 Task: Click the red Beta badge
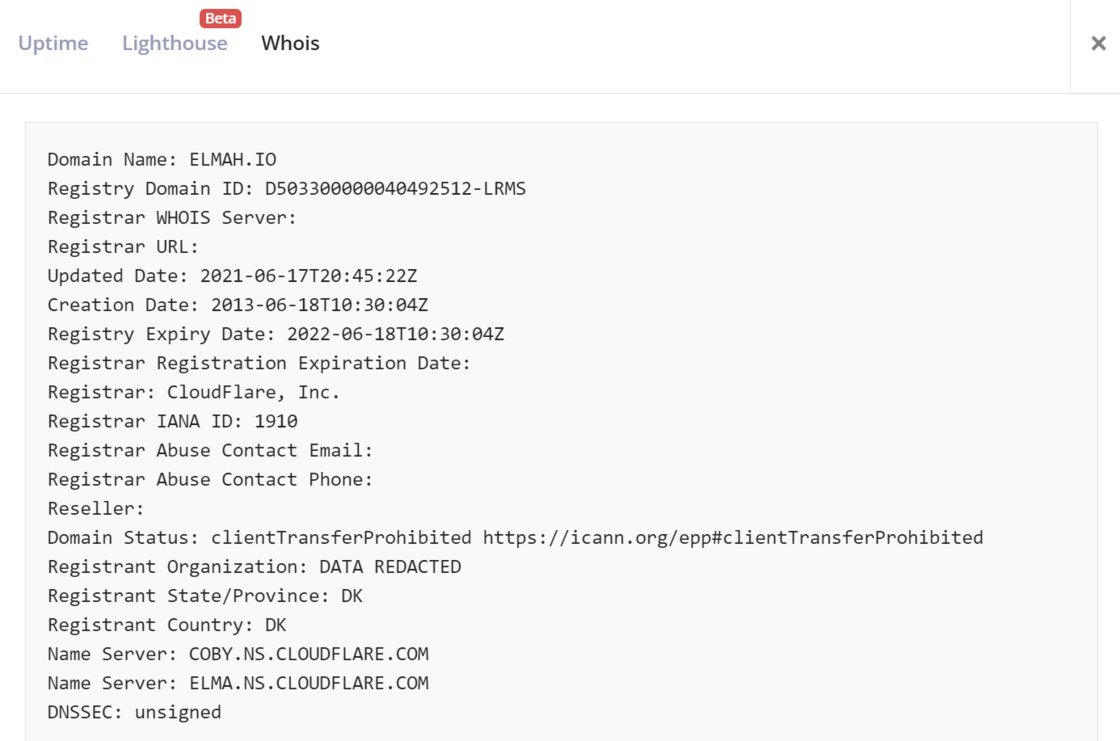[x=221, y=18]
